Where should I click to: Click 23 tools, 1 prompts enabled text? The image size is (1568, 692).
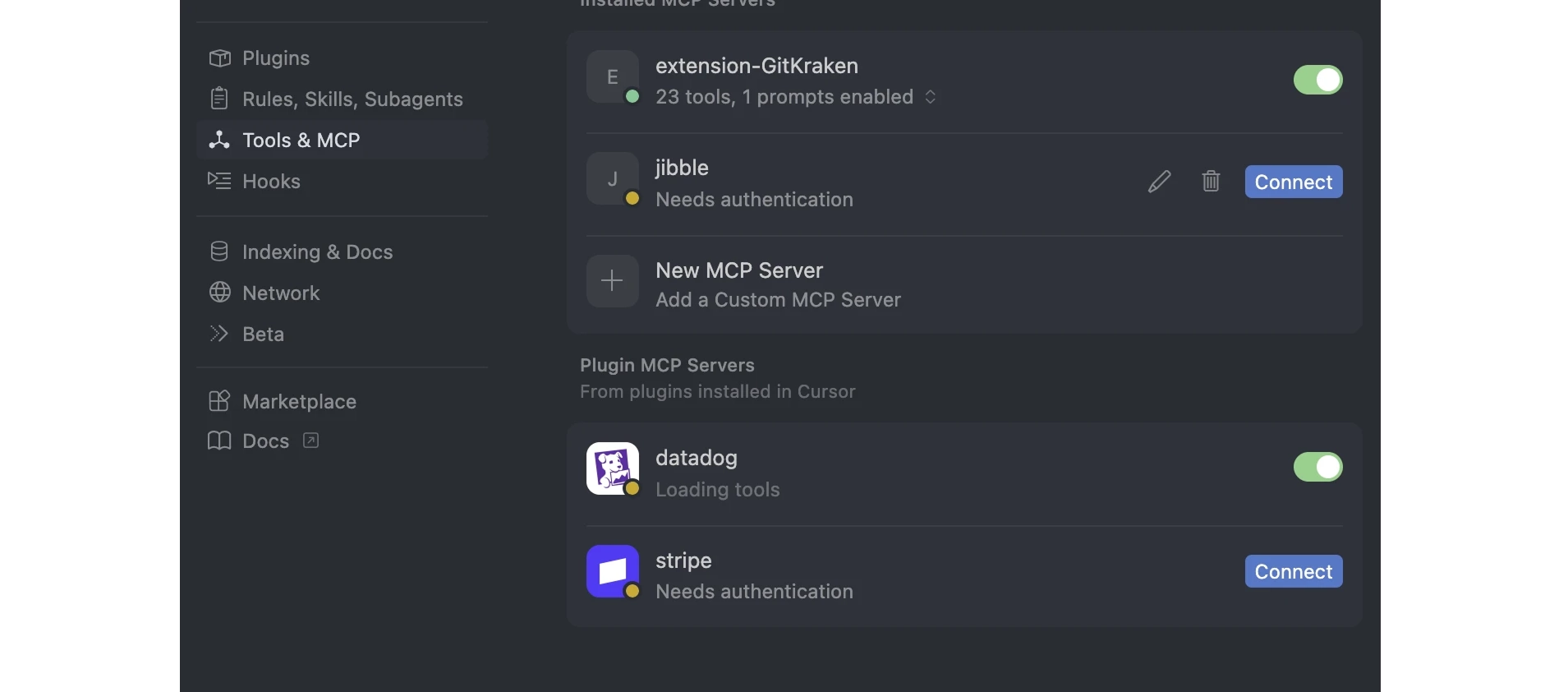click(784, 97)
